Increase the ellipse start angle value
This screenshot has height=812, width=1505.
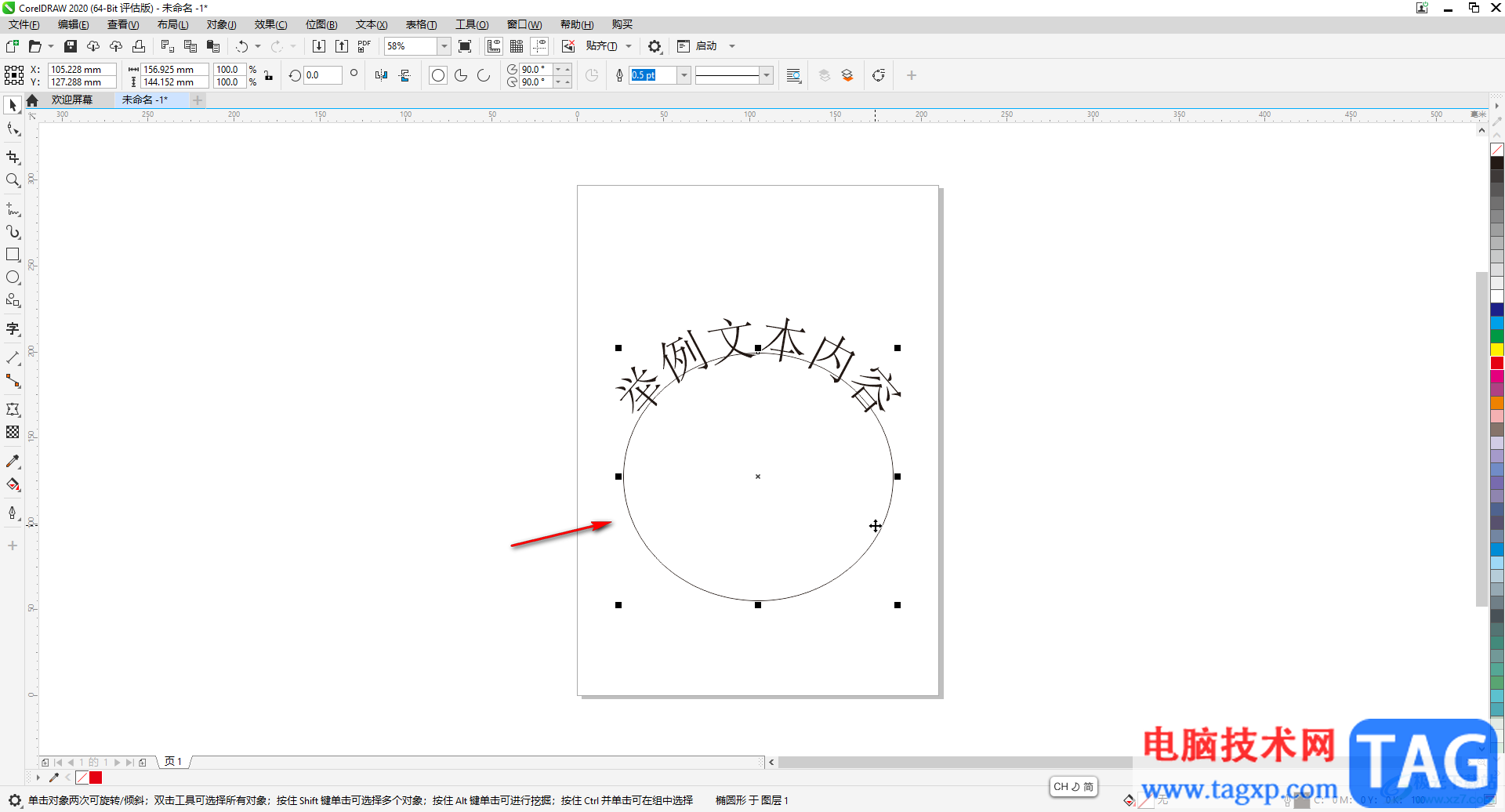pyautogui.click(x=568, y=69)
